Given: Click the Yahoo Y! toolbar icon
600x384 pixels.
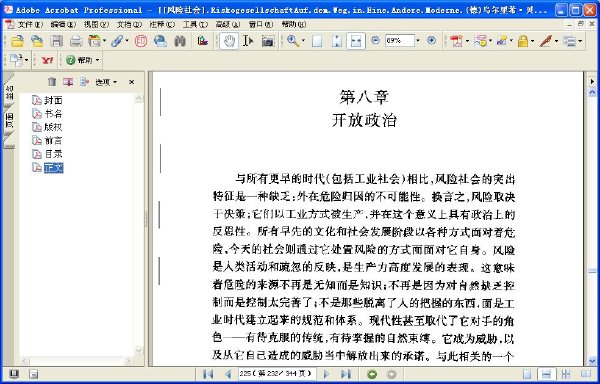Looking at the screenshot, I should coord(47,60).
